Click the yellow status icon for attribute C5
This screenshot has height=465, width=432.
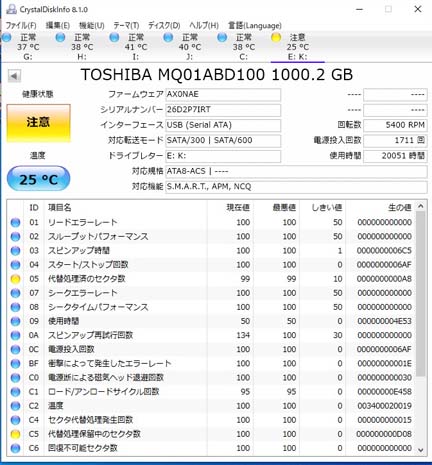(x=15, y=434)
